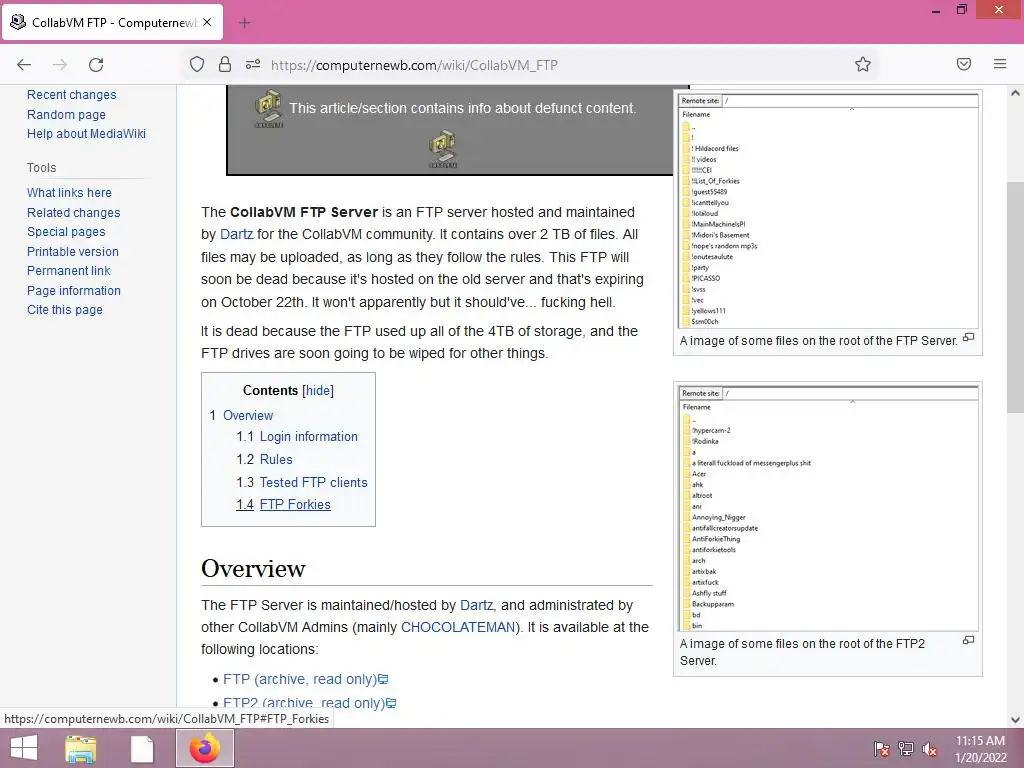Click the computer icon below the defunct notice text
1024x768 pixels.
(x=443, y=150)
